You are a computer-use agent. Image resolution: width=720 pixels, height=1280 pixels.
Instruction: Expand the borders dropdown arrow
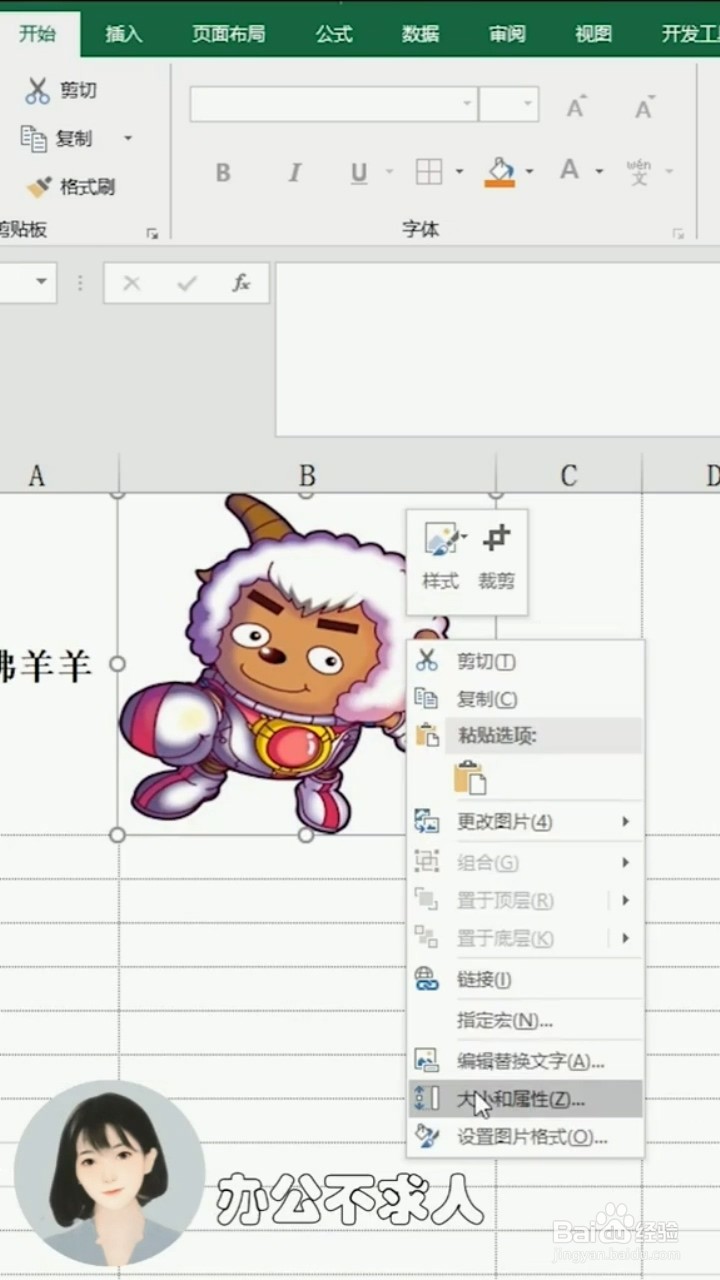point(459,172)
